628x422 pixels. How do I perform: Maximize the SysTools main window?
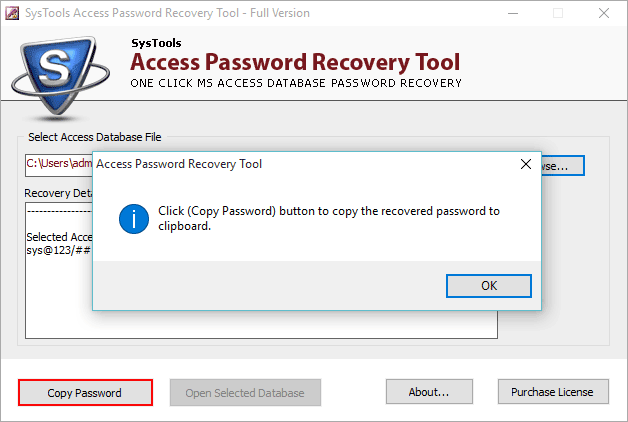point(558,13)
